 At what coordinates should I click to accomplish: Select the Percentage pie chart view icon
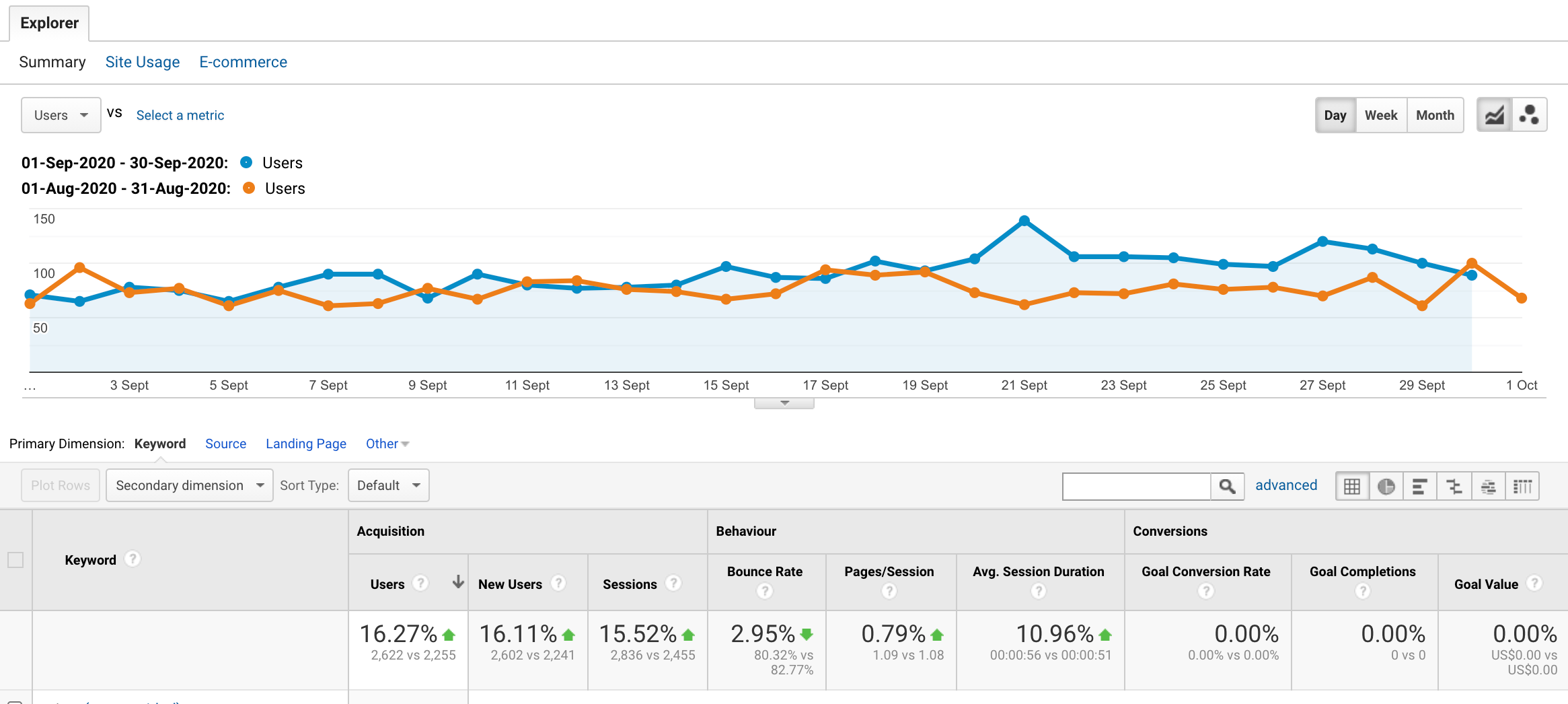tap(1386, 486)
